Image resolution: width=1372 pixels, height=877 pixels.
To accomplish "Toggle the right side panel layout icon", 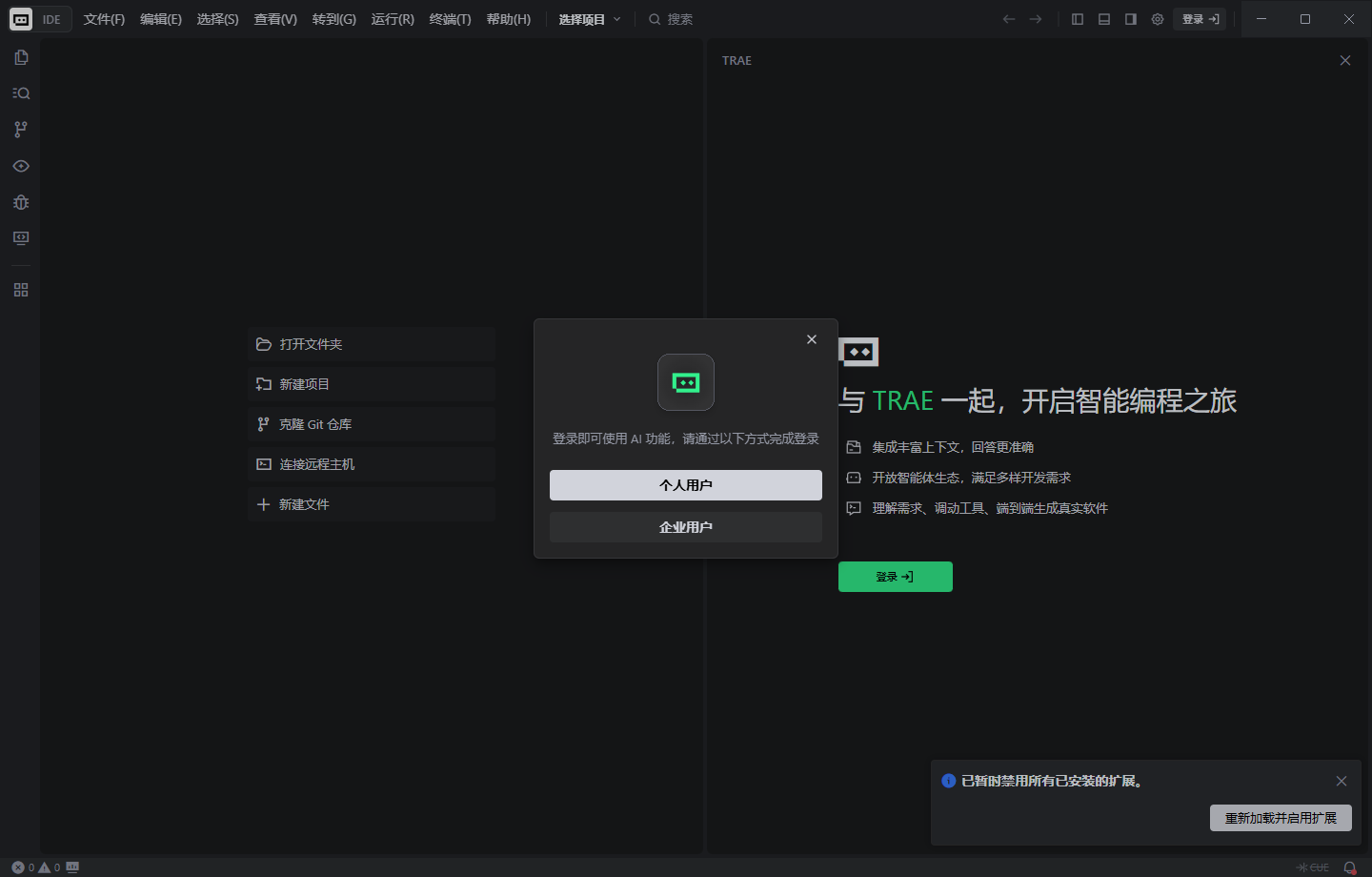I will 1131,19.
